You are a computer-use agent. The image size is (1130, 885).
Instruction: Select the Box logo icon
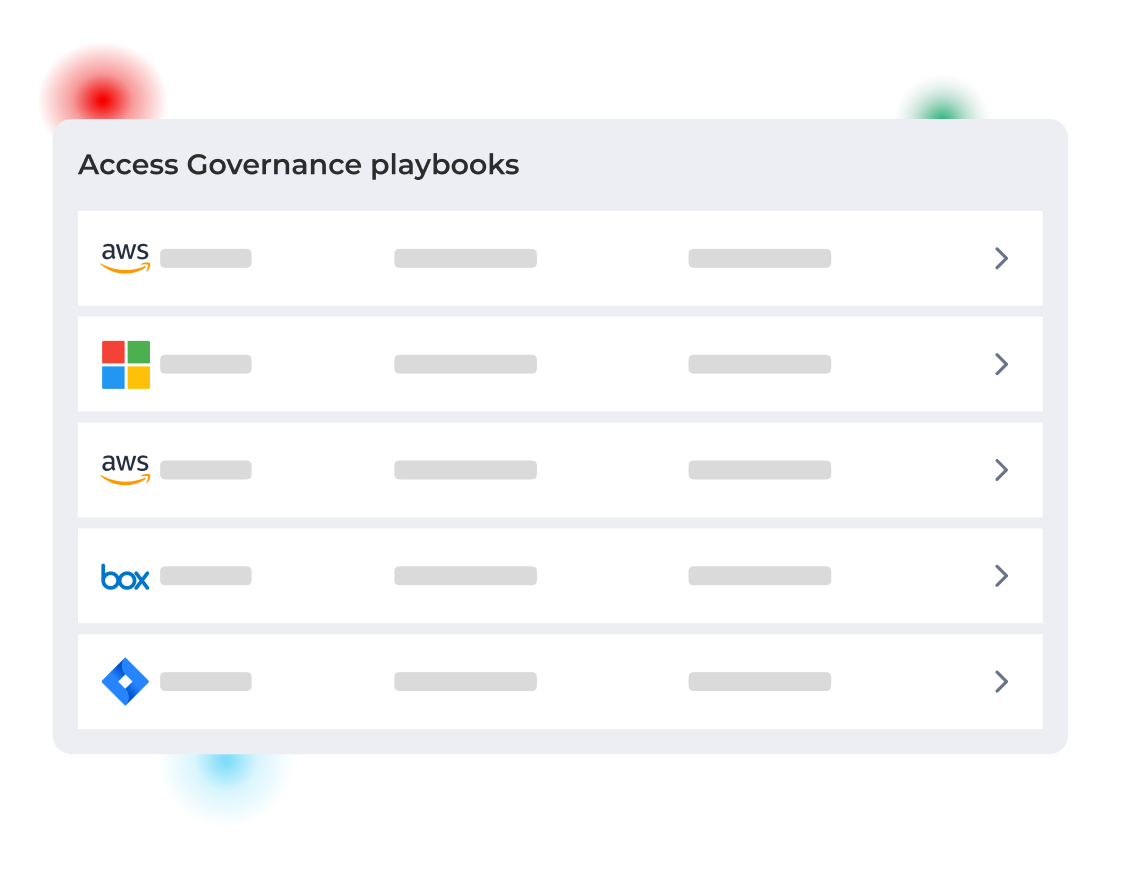coord(125,577)
